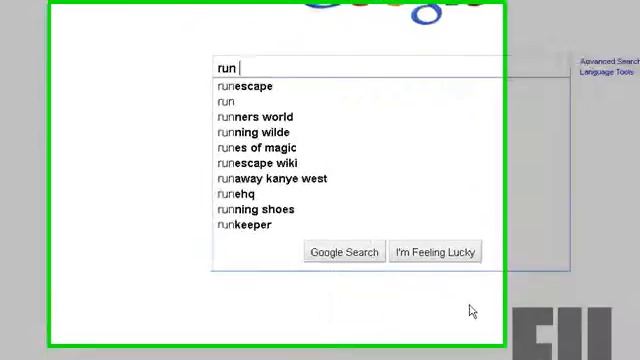Pick the "runkeeper" suggestion
The image size is (640, 360).
244,225
